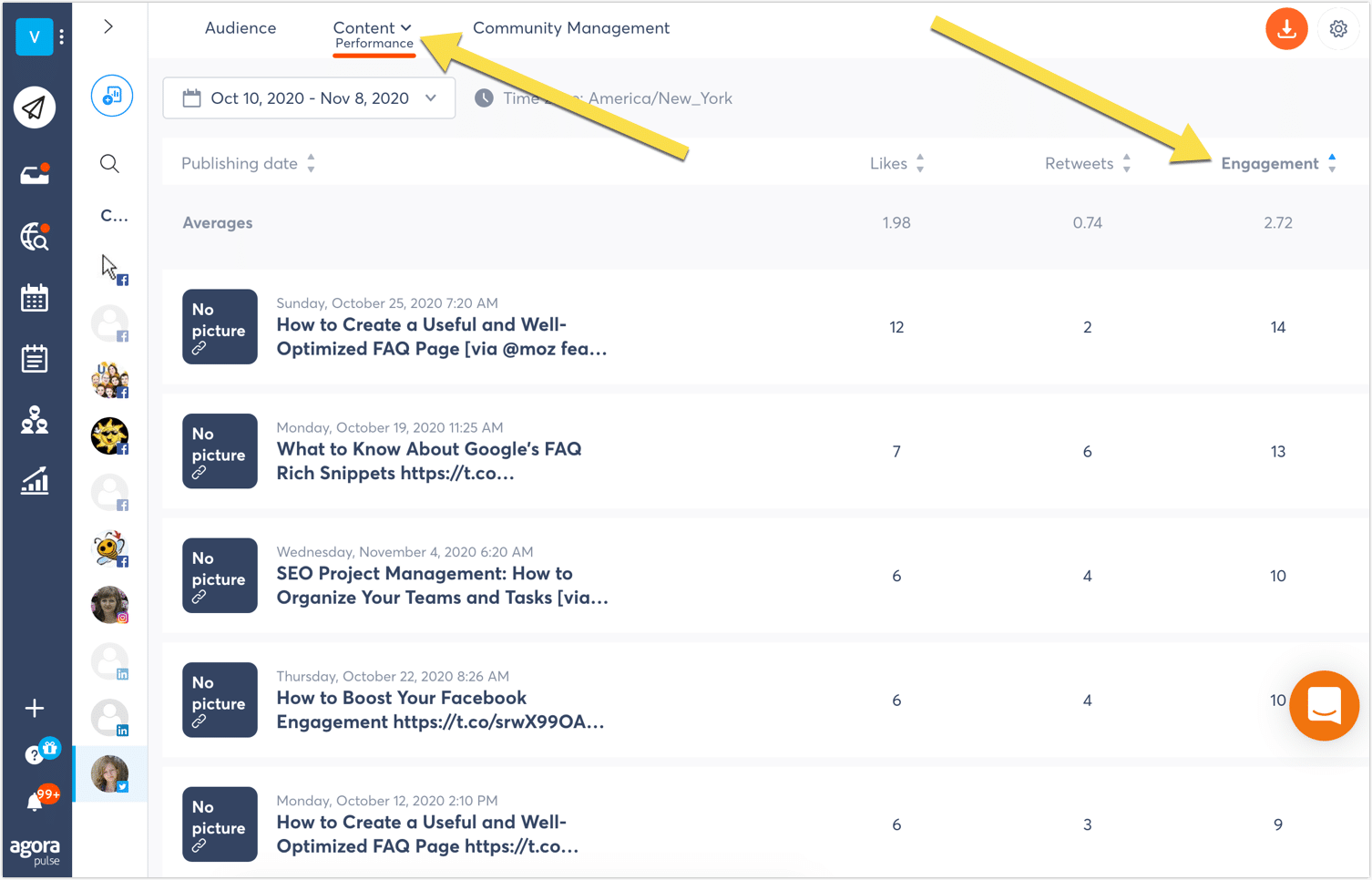1372x880 pixels.
Task: Open the Reports bar chart icon
Action: (35, 480)
